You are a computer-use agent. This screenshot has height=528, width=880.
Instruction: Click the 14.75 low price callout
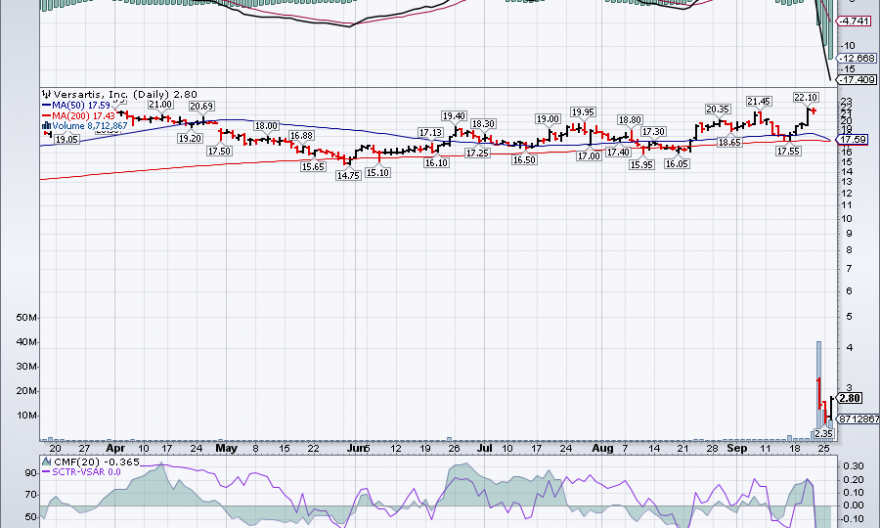click(347, 175)
